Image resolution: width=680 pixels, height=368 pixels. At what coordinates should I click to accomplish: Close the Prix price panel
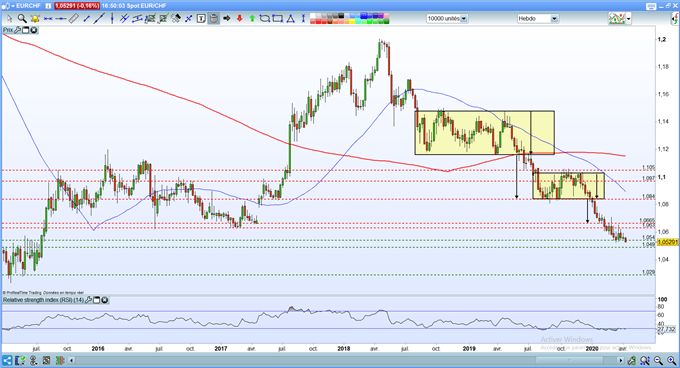point(34,30)
